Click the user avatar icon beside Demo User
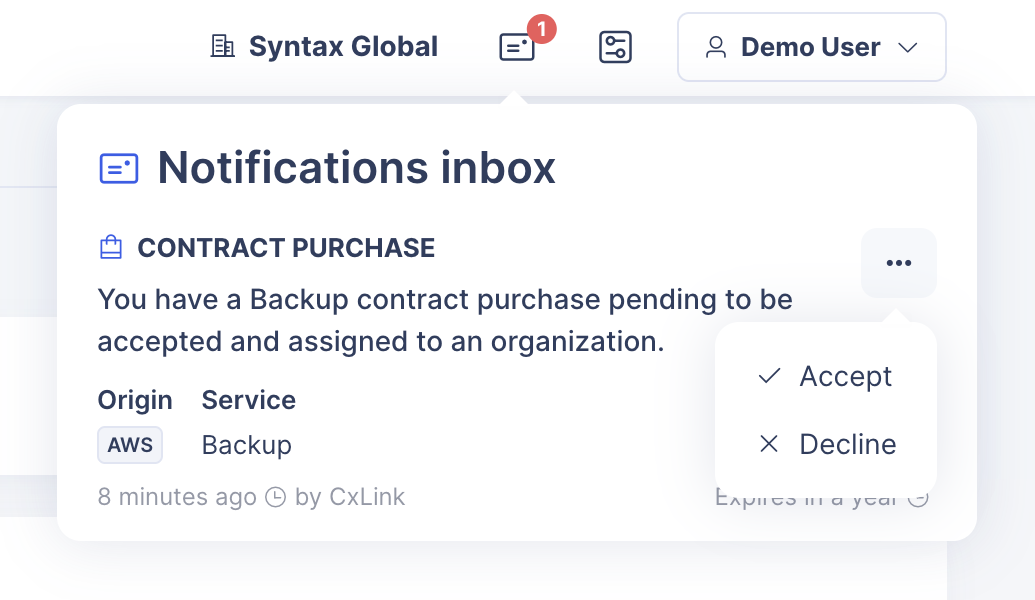The width and height of the screenshot is (1035, 600). click(716, 47)
